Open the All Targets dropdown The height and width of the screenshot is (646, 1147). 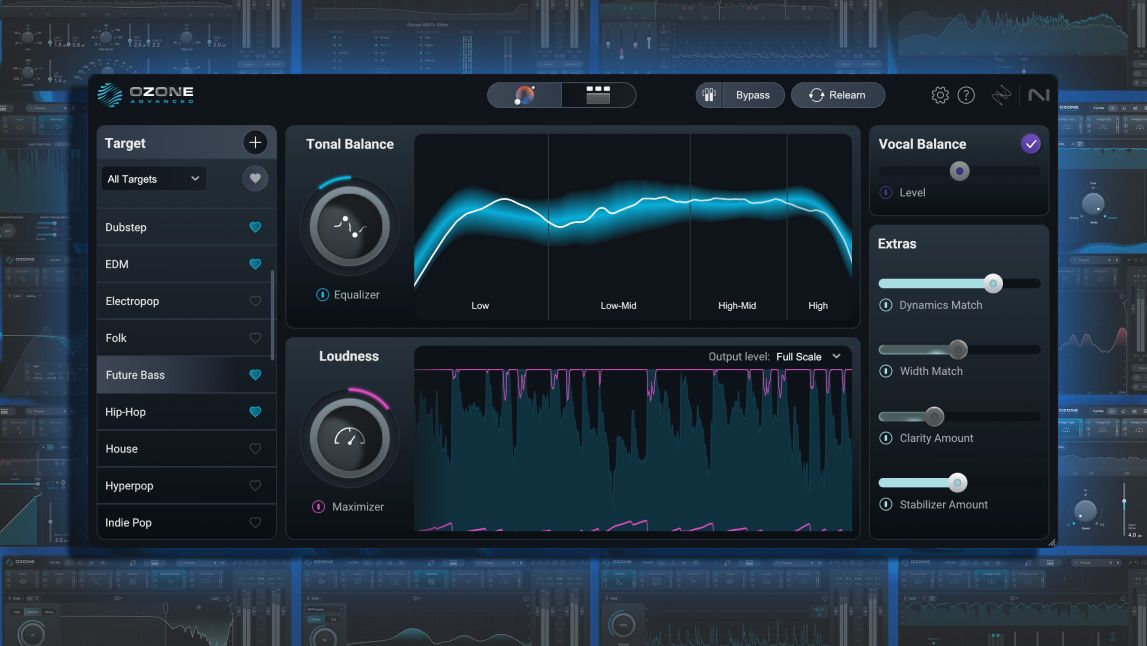[x=152, y=178]
